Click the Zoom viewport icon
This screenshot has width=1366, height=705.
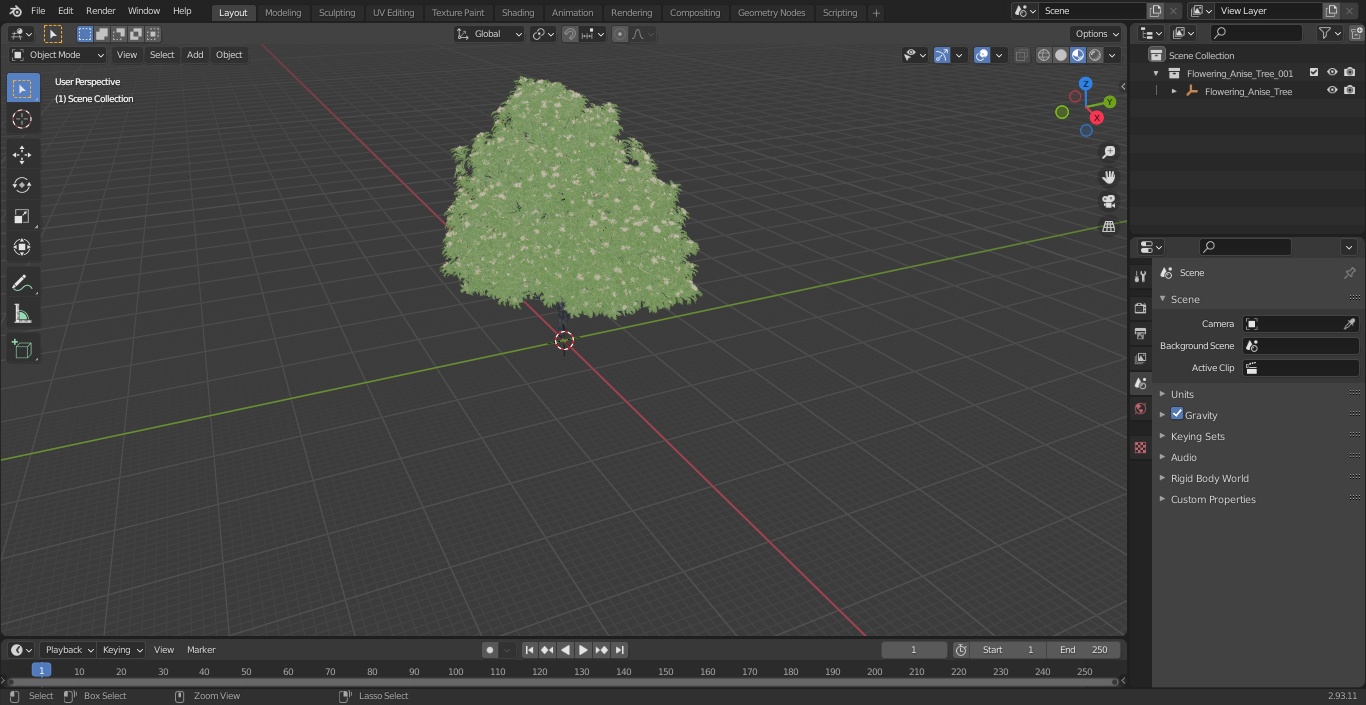[x=1108, y=152]
